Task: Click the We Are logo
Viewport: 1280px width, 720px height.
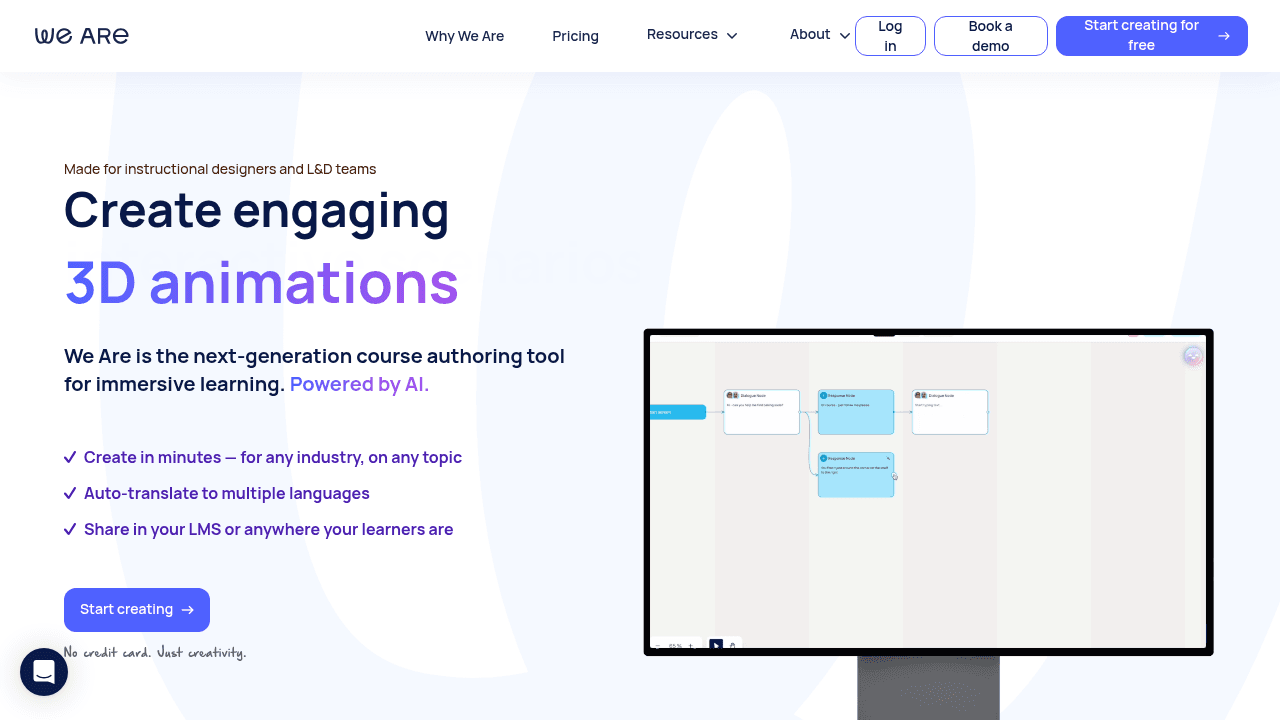Action: click(x=81, y=35)
